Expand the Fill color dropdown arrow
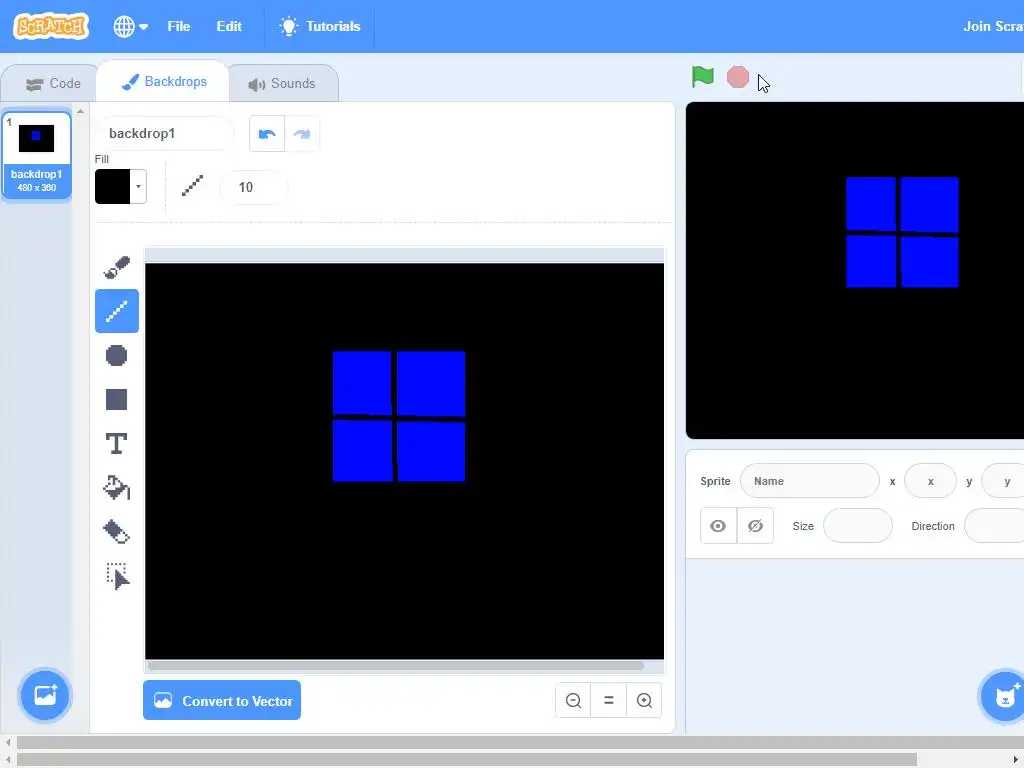The width and height of the screenshot is (1024, 768). (138, 187)
